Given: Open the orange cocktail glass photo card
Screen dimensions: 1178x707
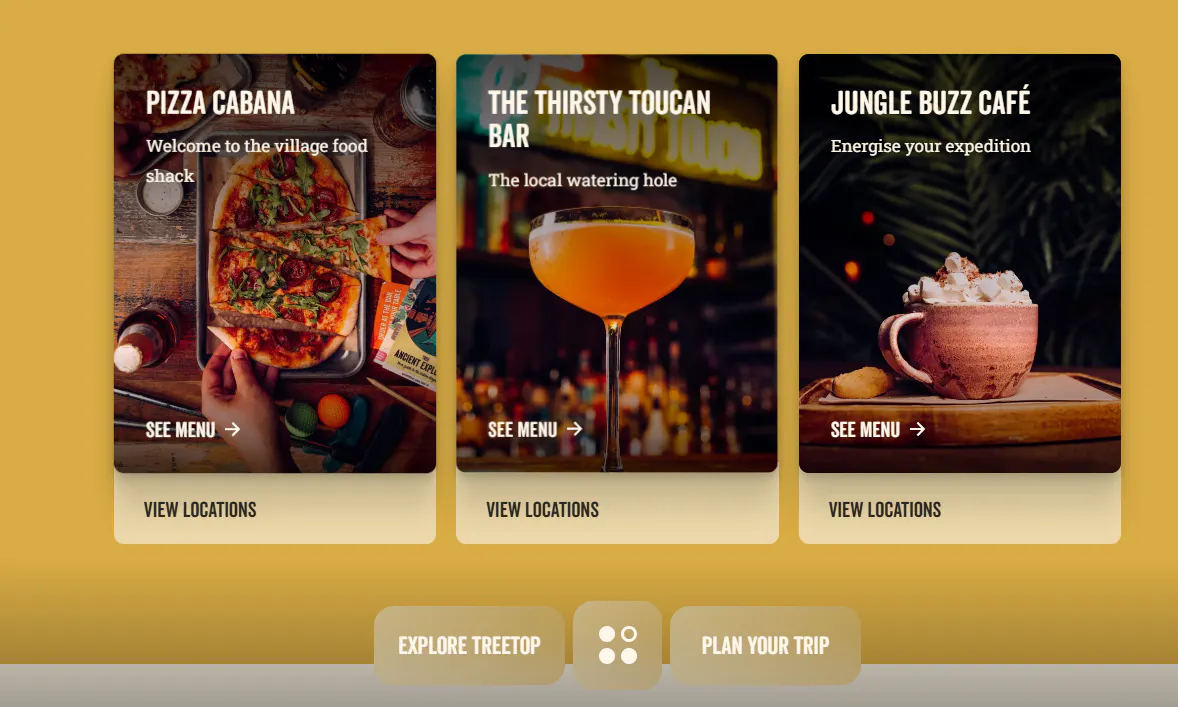Looking at the screenshot, I should click(617, 263).
